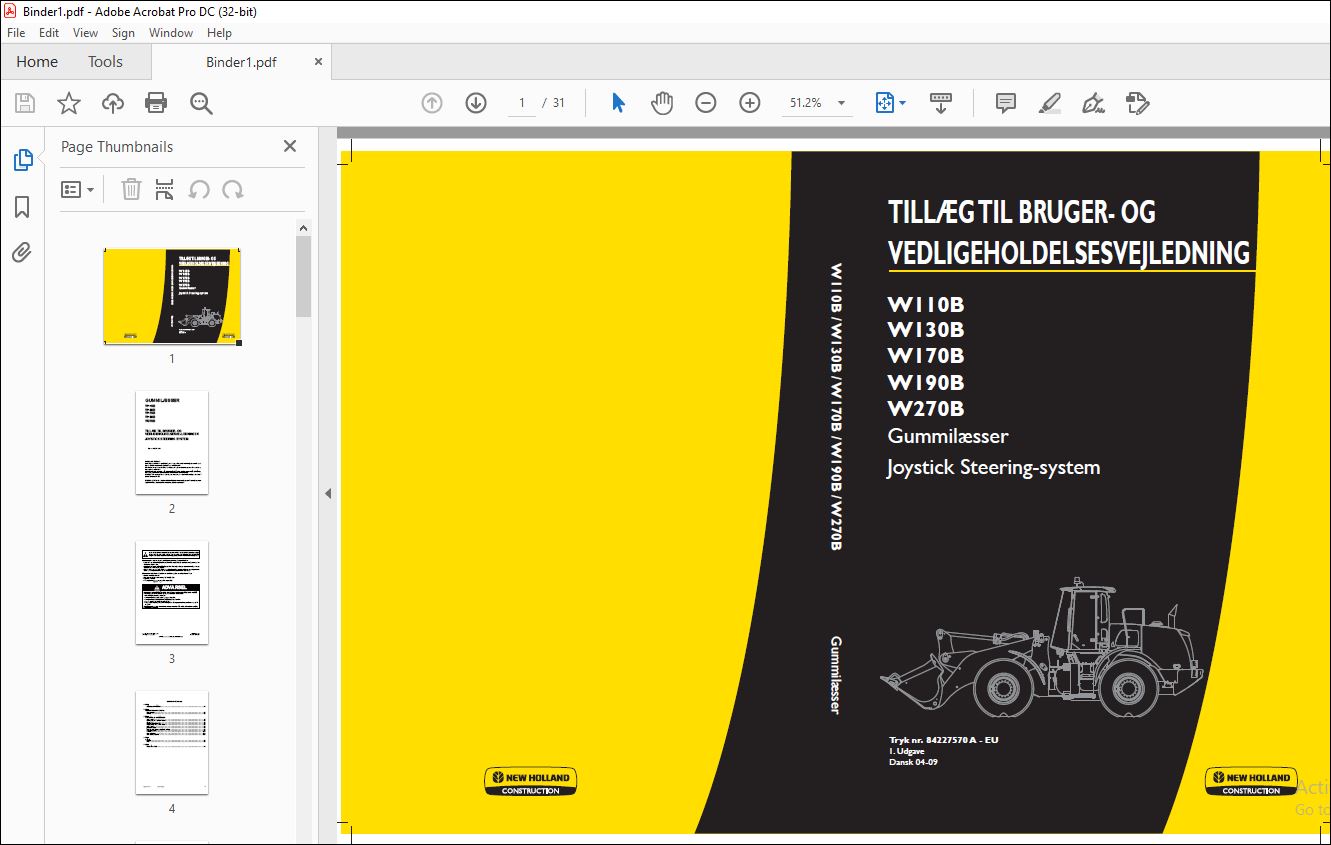This screenshot has height=845, width=1331.
Task: Toggle the attachments paperclip panel
Action: click(x=22, y=253)
